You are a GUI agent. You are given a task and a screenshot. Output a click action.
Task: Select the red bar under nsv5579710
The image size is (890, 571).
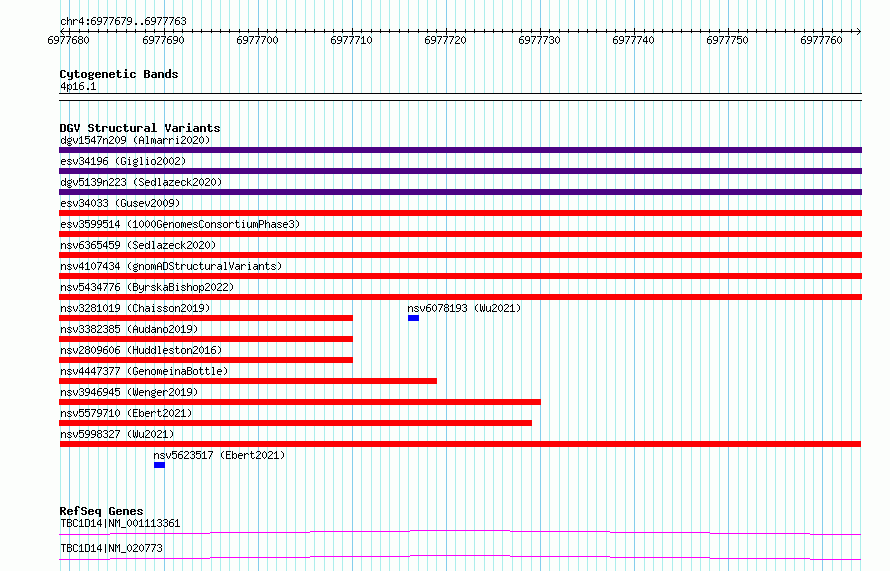click(x=296, y=423)
